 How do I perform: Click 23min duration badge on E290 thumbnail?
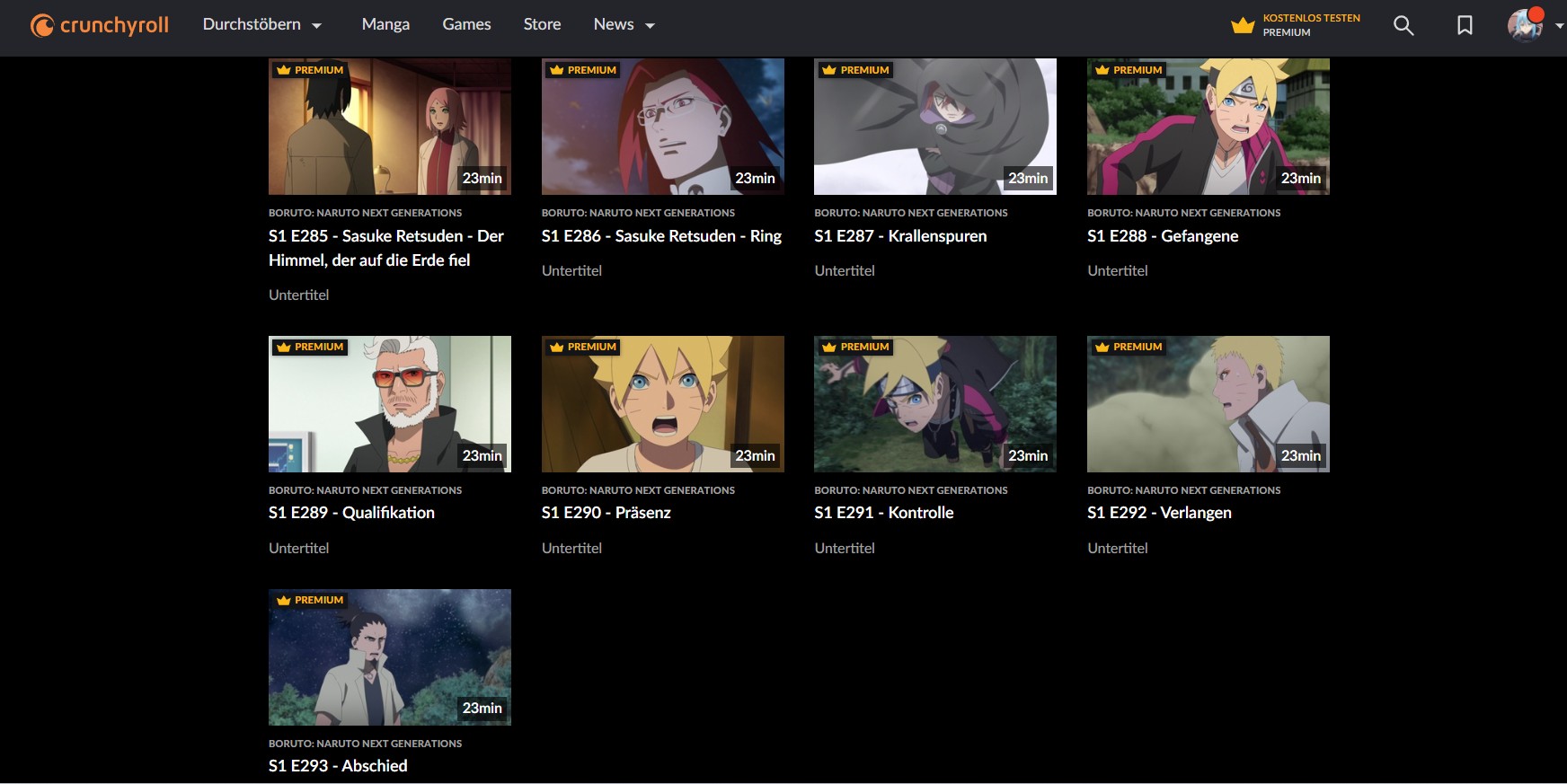click(x=755, y=455)
